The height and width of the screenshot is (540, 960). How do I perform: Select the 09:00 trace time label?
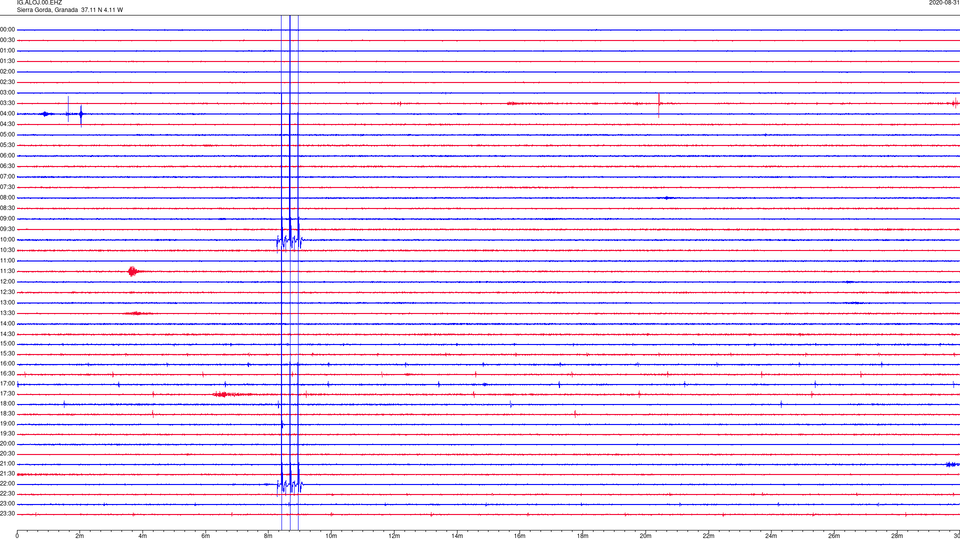click(x=7, y=218)
